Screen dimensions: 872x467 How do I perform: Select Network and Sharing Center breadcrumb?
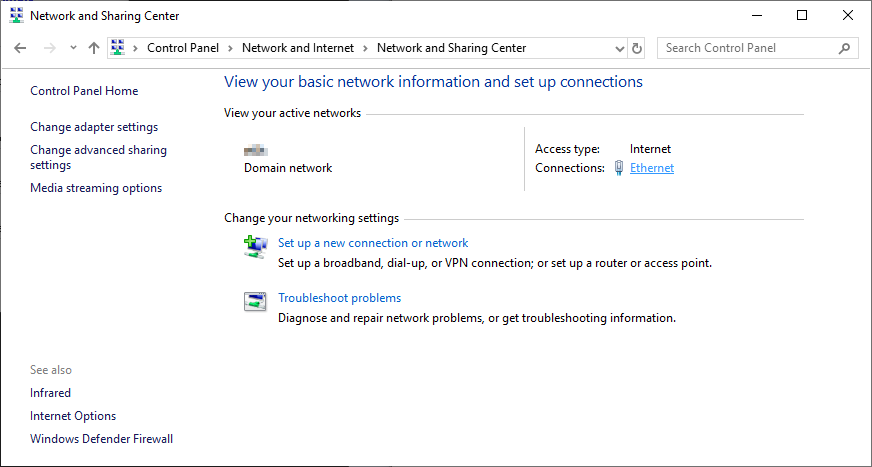[x=451, y=48]
